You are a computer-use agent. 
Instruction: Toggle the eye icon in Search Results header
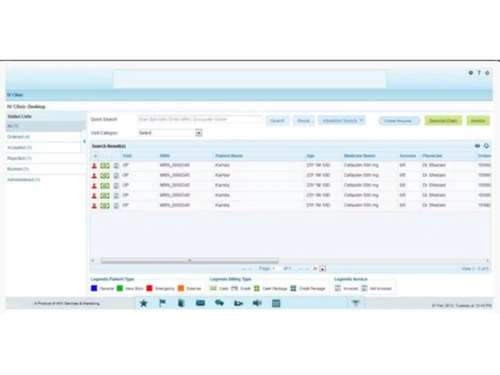pos(477,146)
